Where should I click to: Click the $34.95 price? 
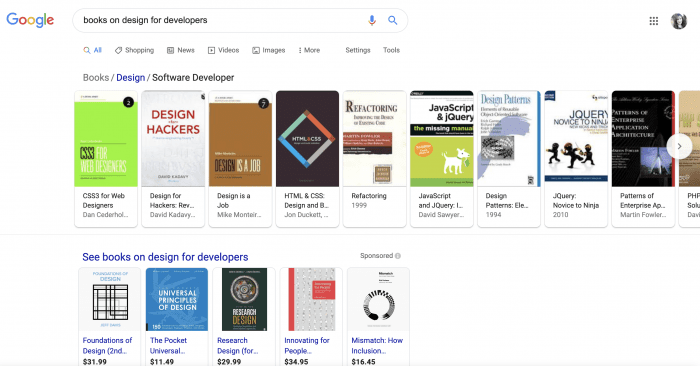(x=296, y=362)
